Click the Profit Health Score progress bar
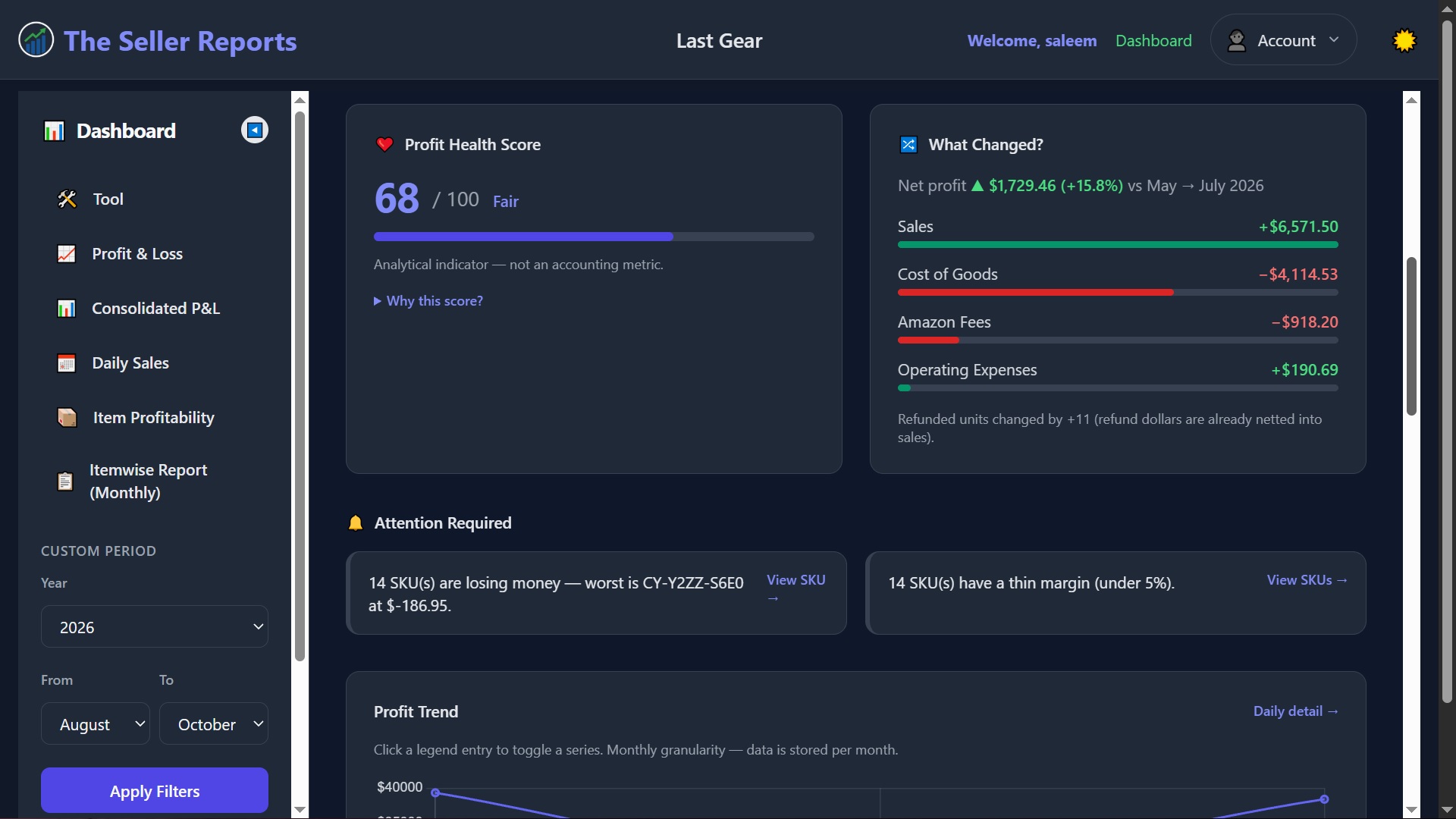 click(x=594, y=237)
